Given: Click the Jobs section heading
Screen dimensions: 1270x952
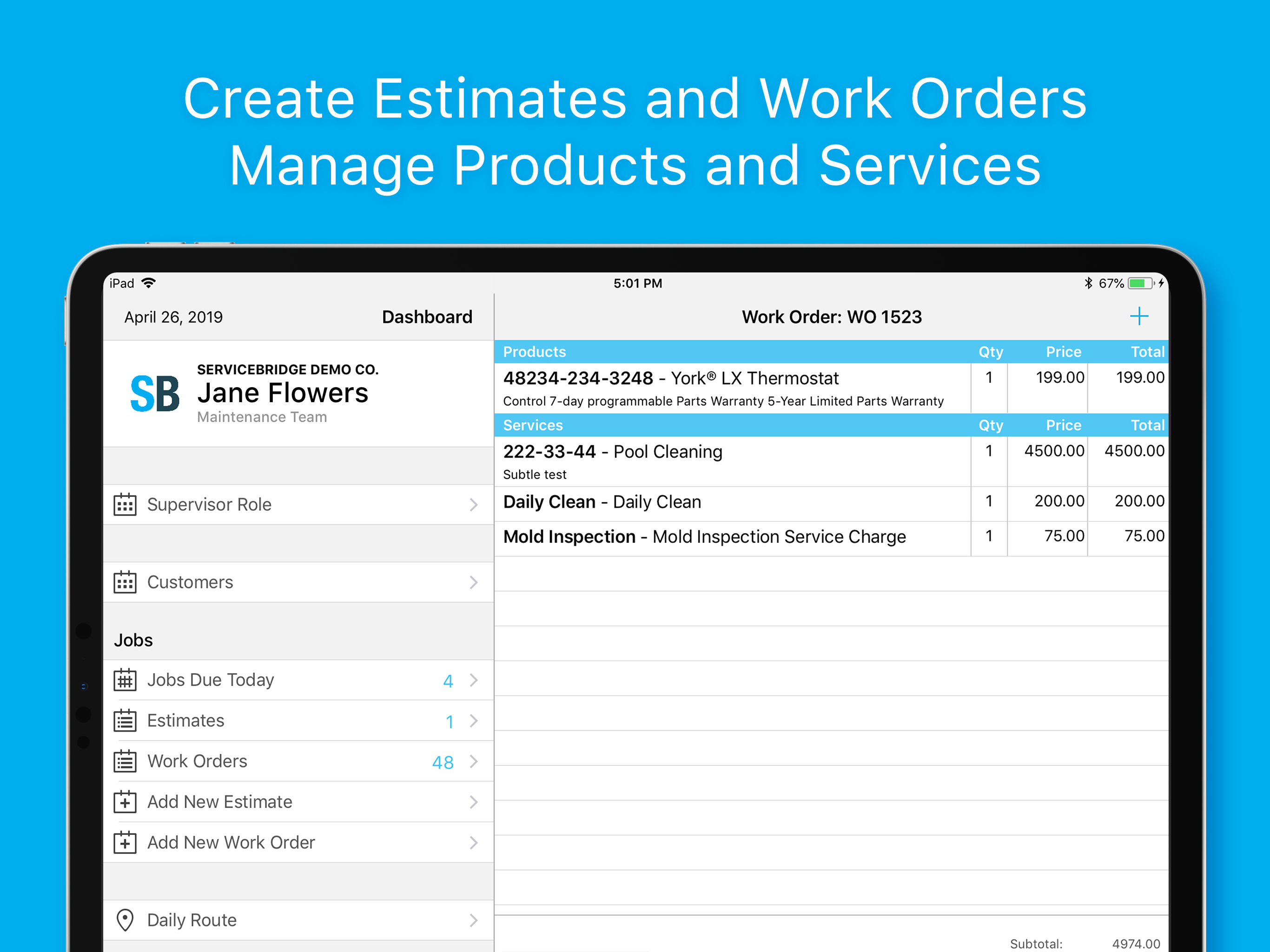Looking at the screenshot, I should click(133, 641).
